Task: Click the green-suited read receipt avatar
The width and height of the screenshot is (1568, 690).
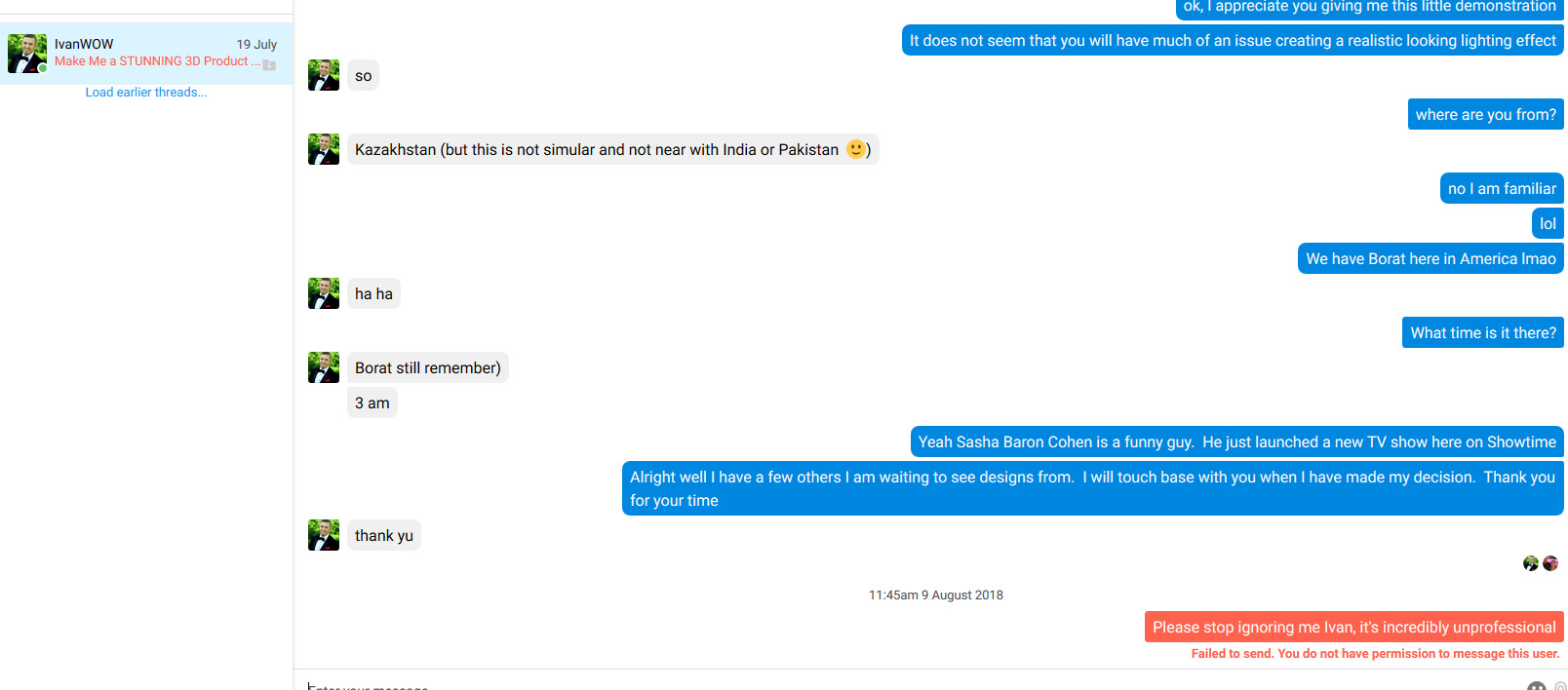Action: pos(1531,563)
